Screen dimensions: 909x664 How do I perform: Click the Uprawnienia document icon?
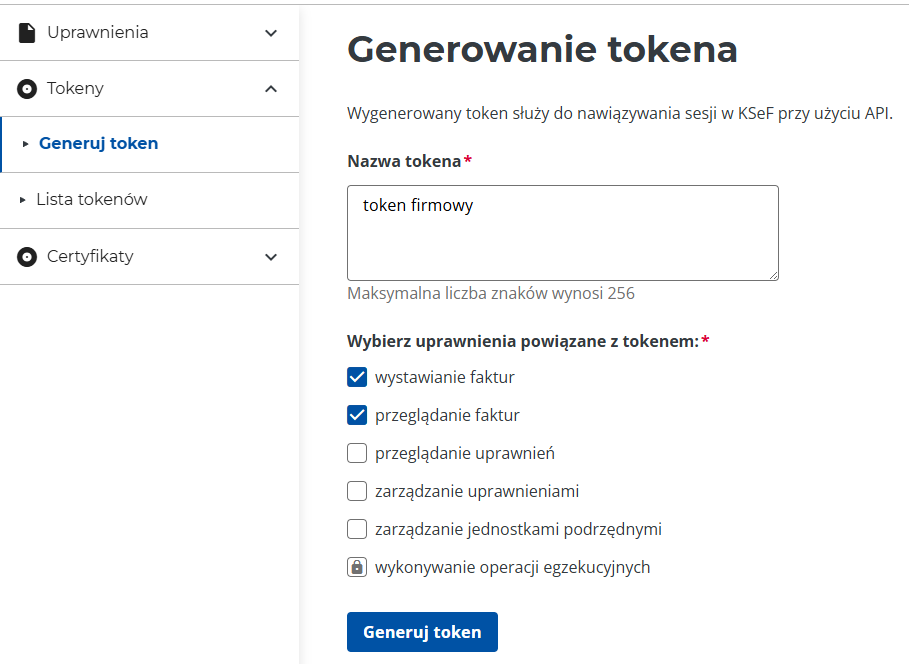click(27, 32)
